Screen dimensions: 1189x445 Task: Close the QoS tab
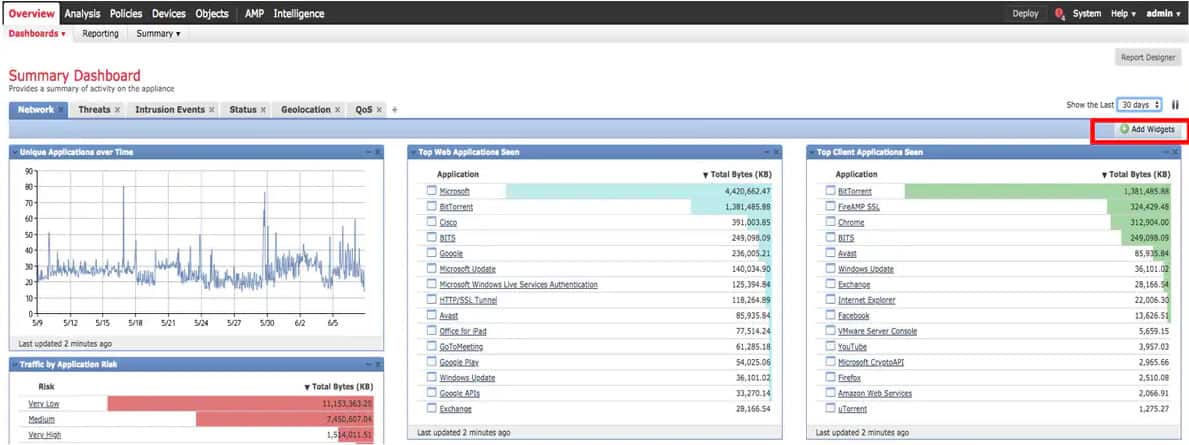379,110
